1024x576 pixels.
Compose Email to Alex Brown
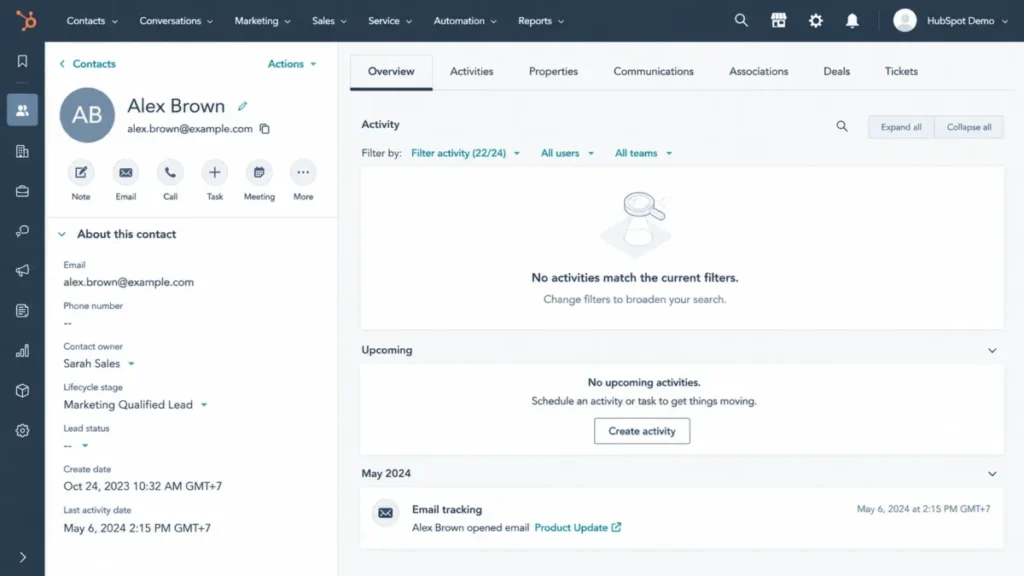(125, 172)
